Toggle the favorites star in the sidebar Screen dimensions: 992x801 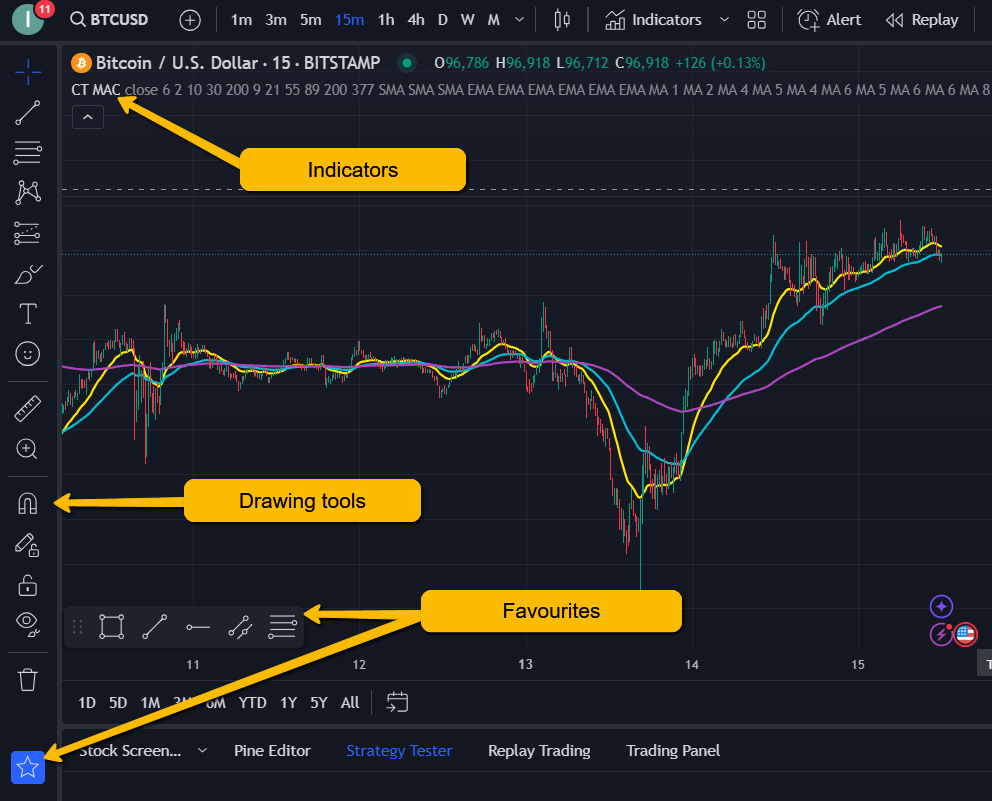(27, 767)
